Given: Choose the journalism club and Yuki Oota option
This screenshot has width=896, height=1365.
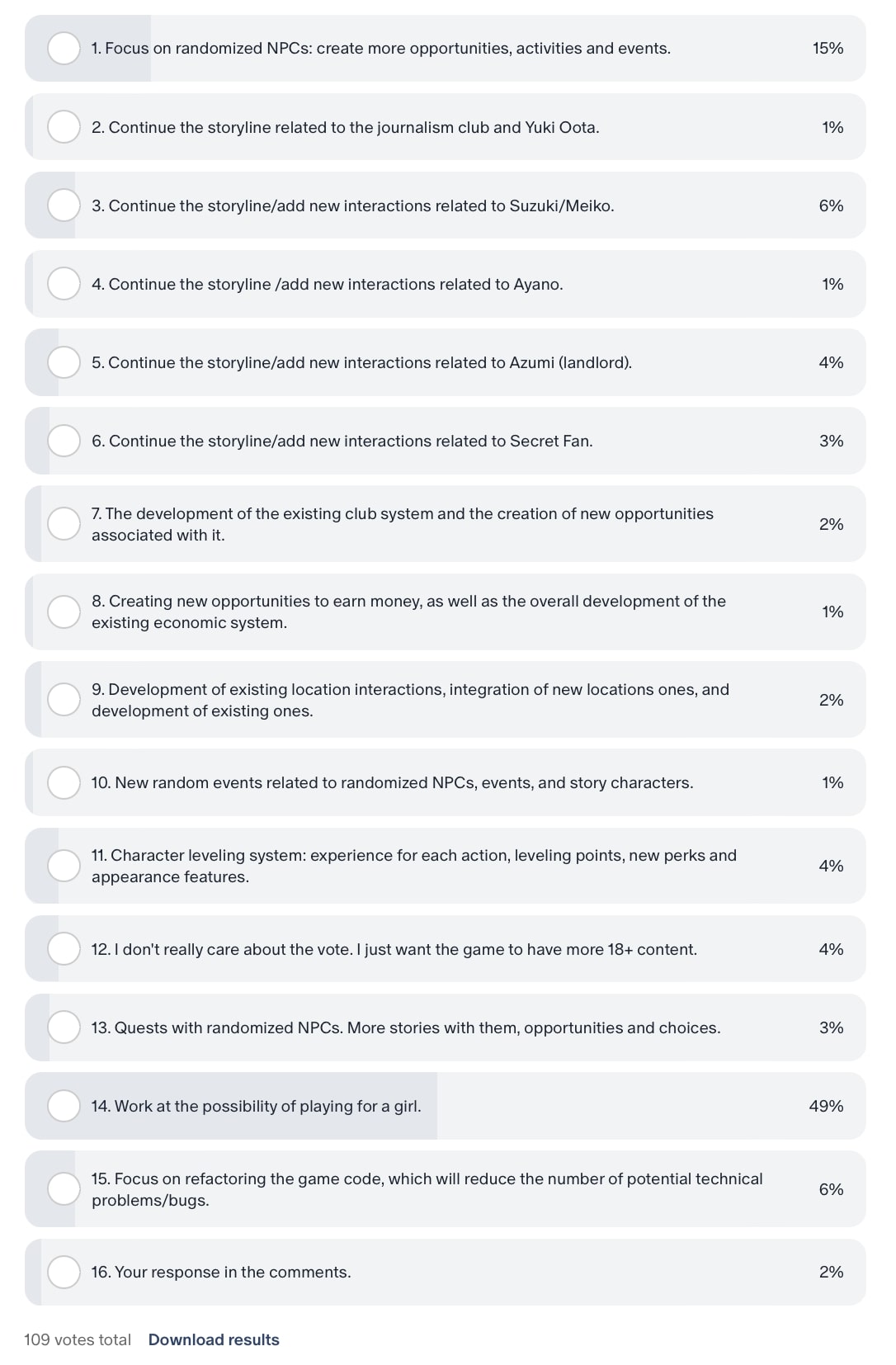Looking at the screenshot, I should [x=64, y=127].
